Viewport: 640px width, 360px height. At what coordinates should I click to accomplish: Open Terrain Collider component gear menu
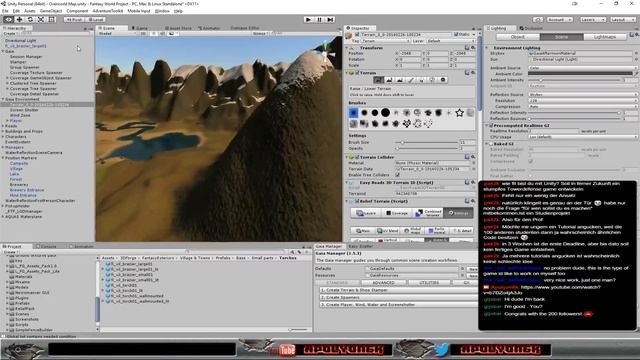point(473,157)
